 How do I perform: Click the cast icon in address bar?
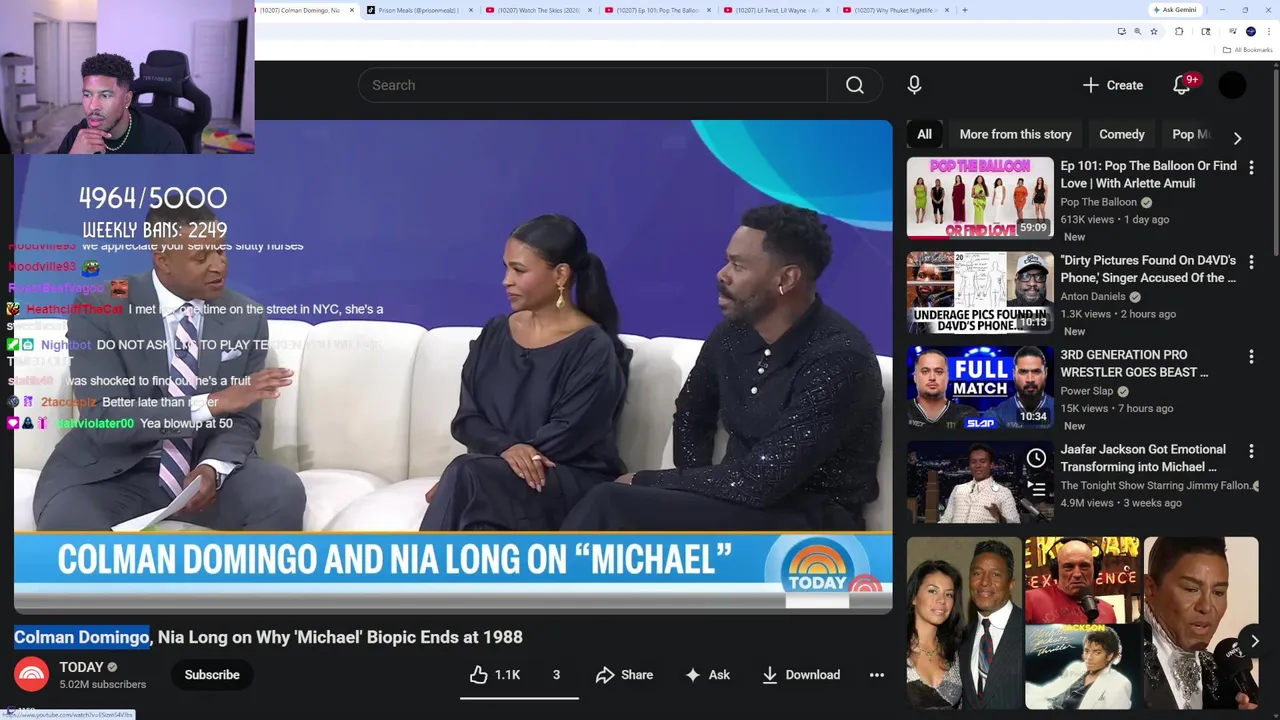pos(1121,31)
